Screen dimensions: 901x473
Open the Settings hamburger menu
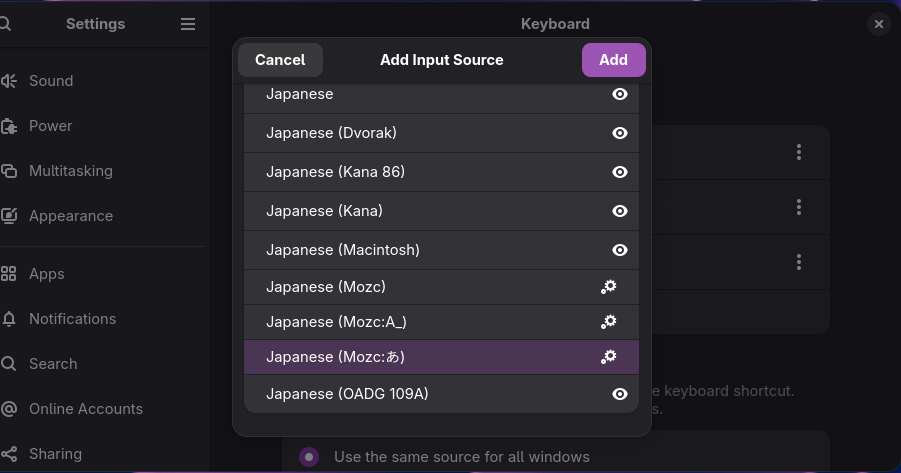coord(188,24)
